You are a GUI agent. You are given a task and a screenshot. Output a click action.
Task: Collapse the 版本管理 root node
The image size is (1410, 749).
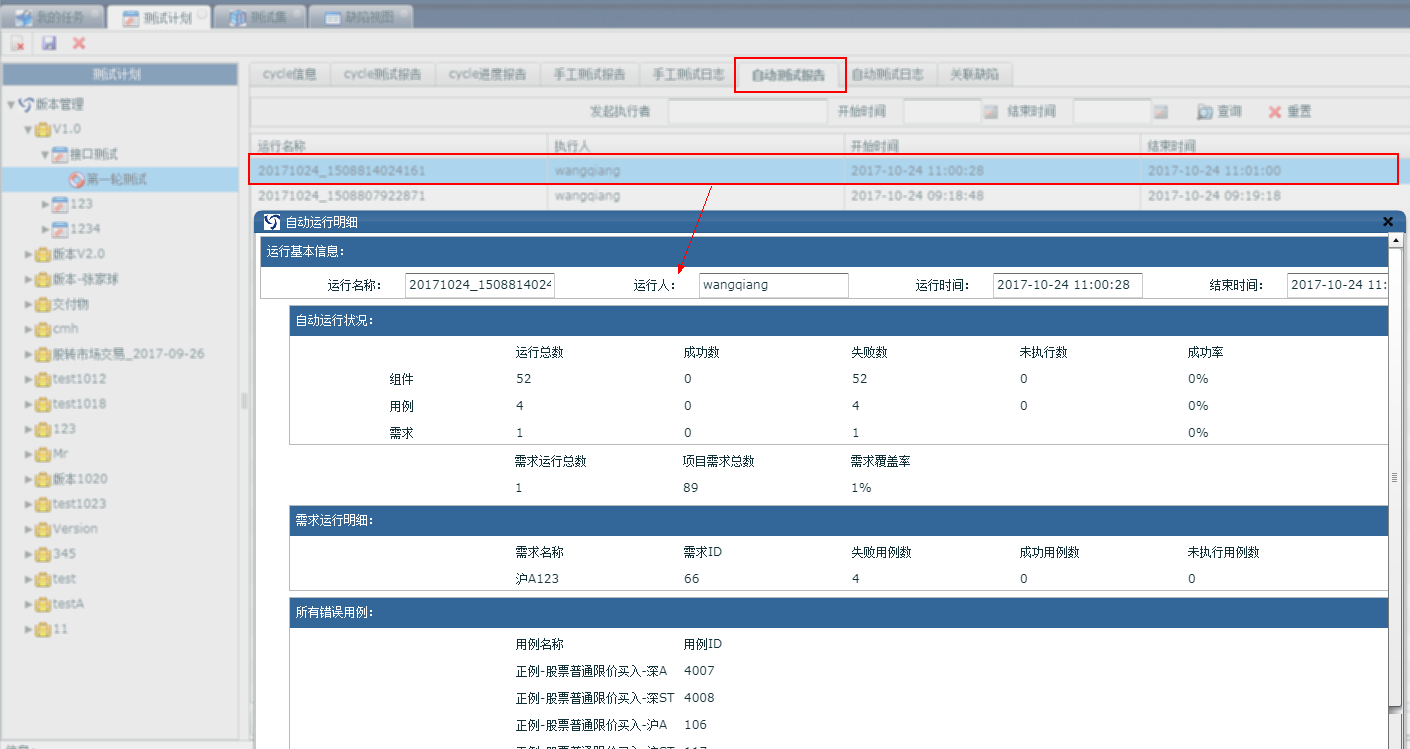point(11,104)
